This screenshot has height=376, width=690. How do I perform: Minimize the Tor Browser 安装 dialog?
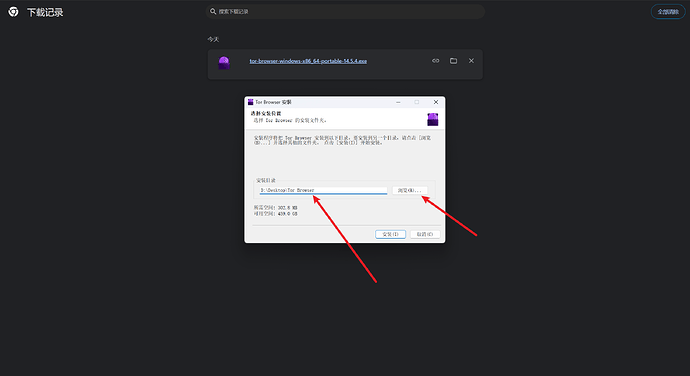coord(398,102)
